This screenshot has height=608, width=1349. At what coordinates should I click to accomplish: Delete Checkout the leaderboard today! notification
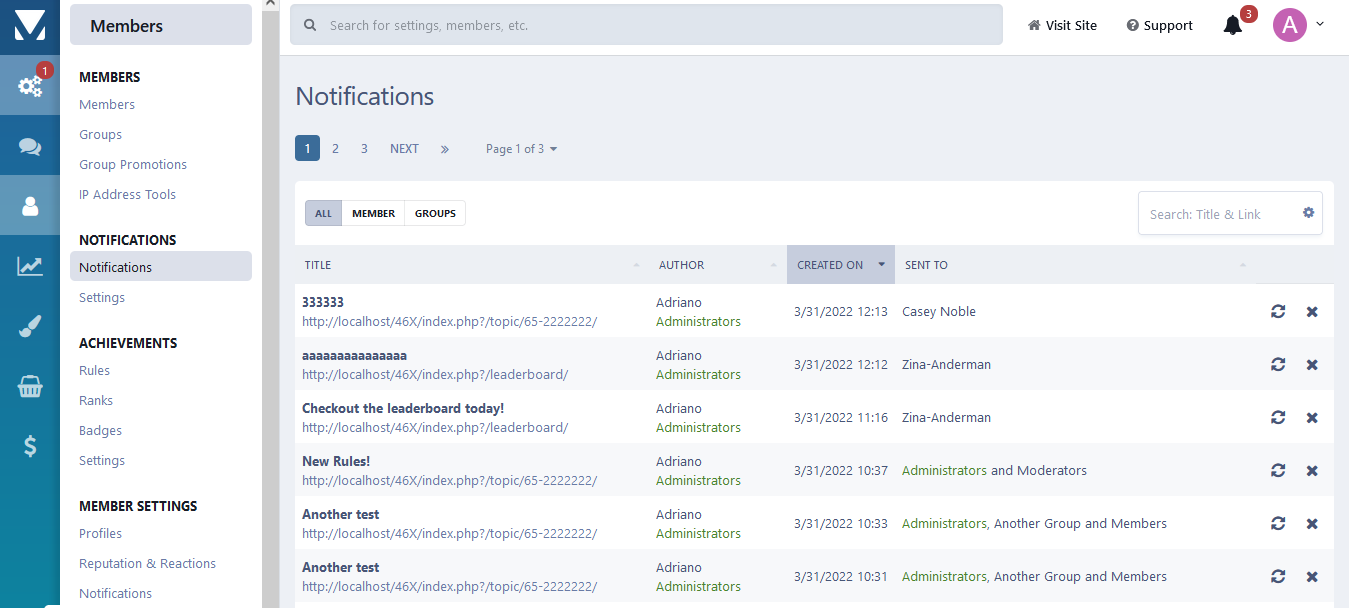coord(1312,418)
